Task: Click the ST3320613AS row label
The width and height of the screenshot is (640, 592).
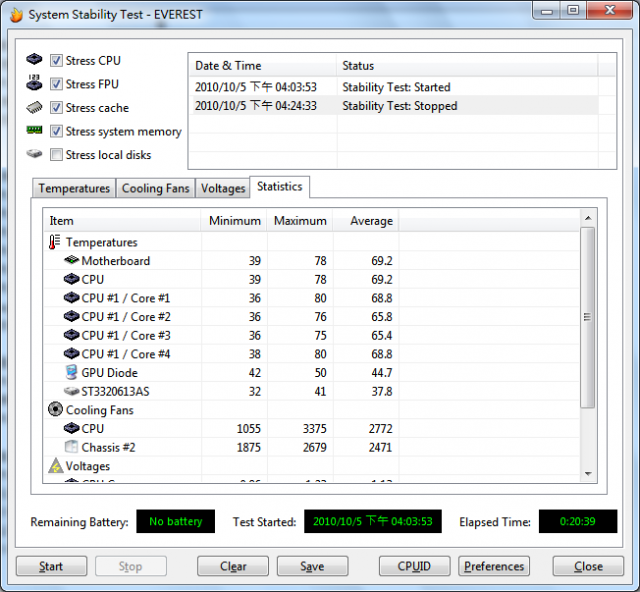Action: click(x=116, y=392)
